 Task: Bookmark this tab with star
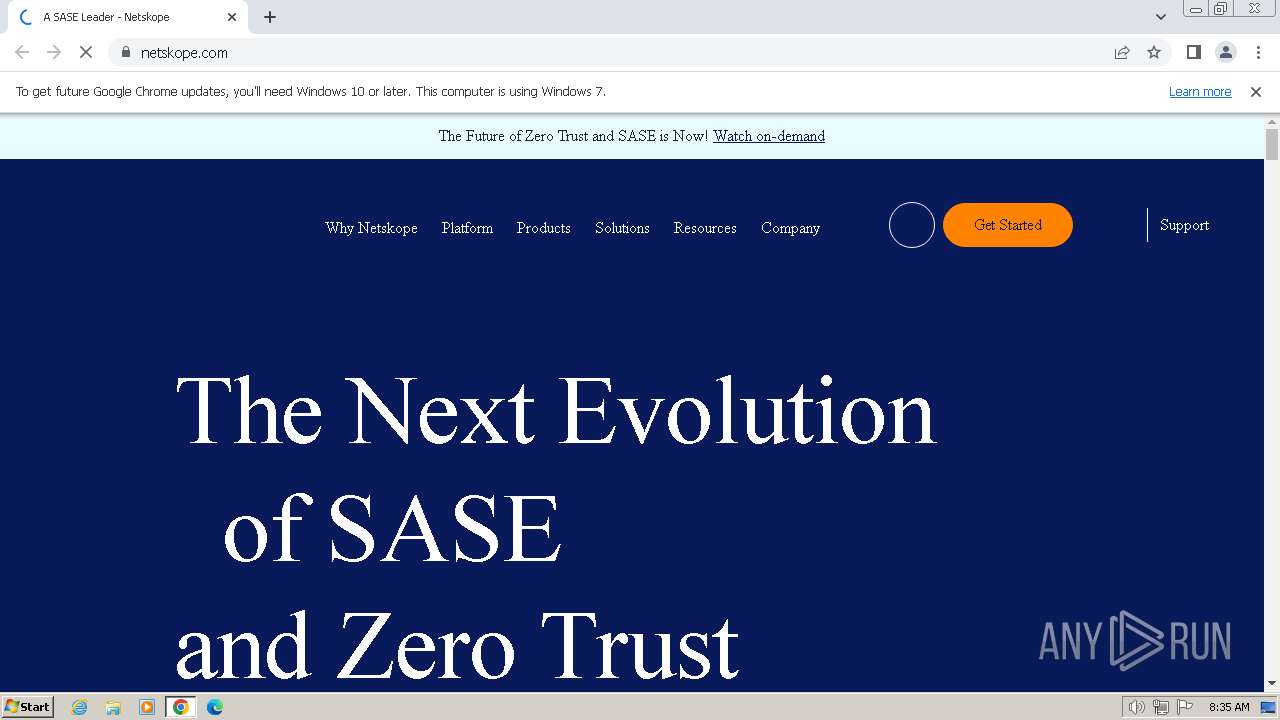[x=1154, y=52]
